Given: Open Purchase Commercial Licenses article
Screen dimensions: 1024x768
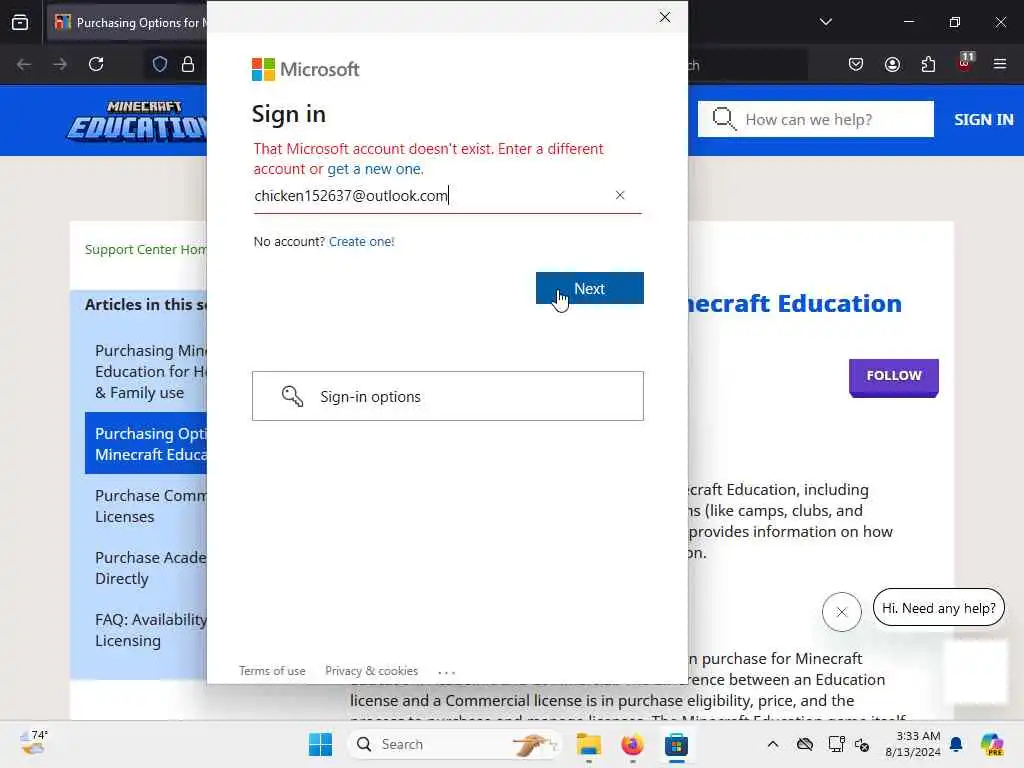Looking at the screenshot, I should [151, 506].
